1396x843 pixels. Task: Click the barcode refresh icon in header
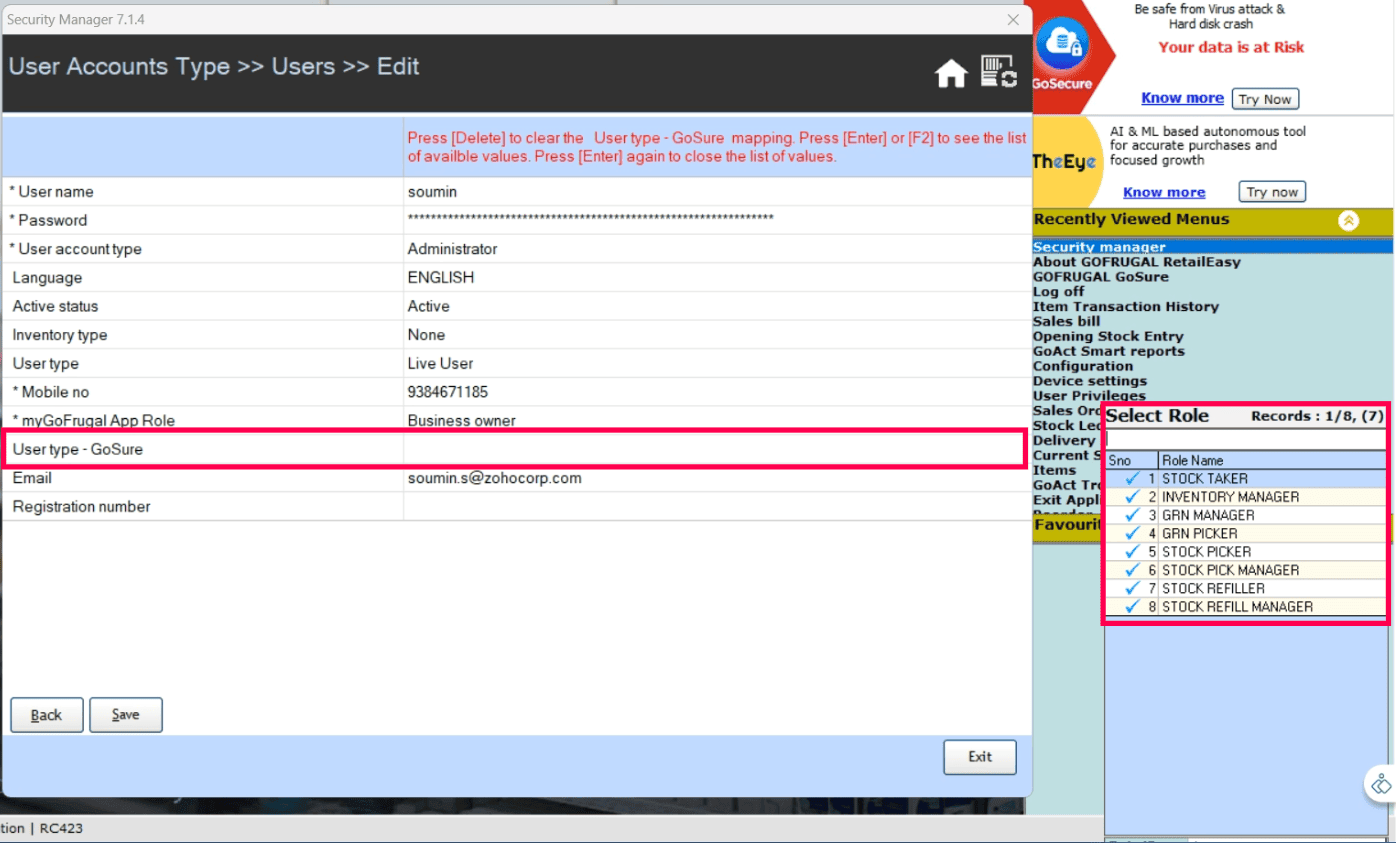point(999,72)
